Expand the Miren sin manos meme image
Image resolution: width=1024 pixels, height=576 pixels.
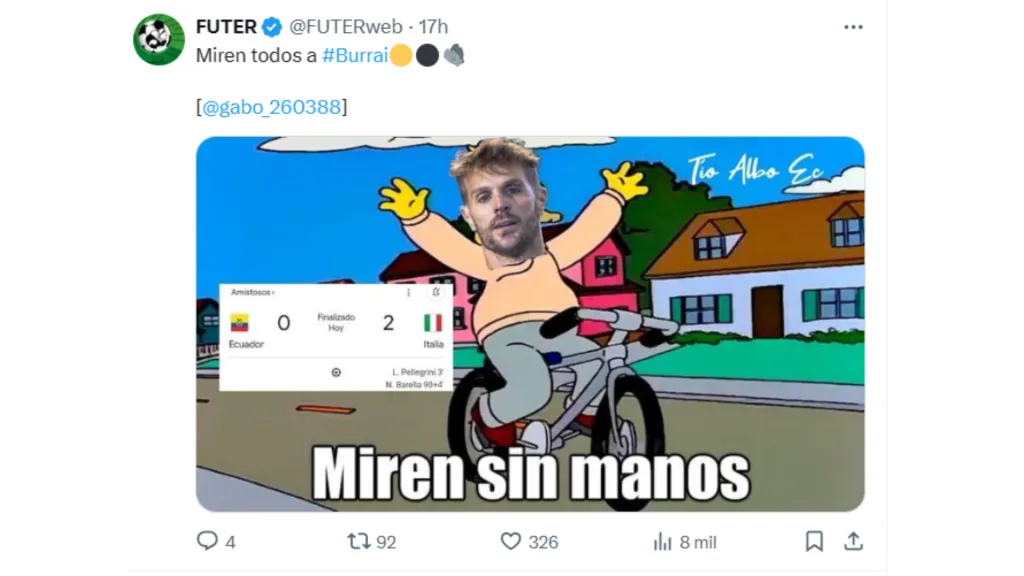coord(530,324)
